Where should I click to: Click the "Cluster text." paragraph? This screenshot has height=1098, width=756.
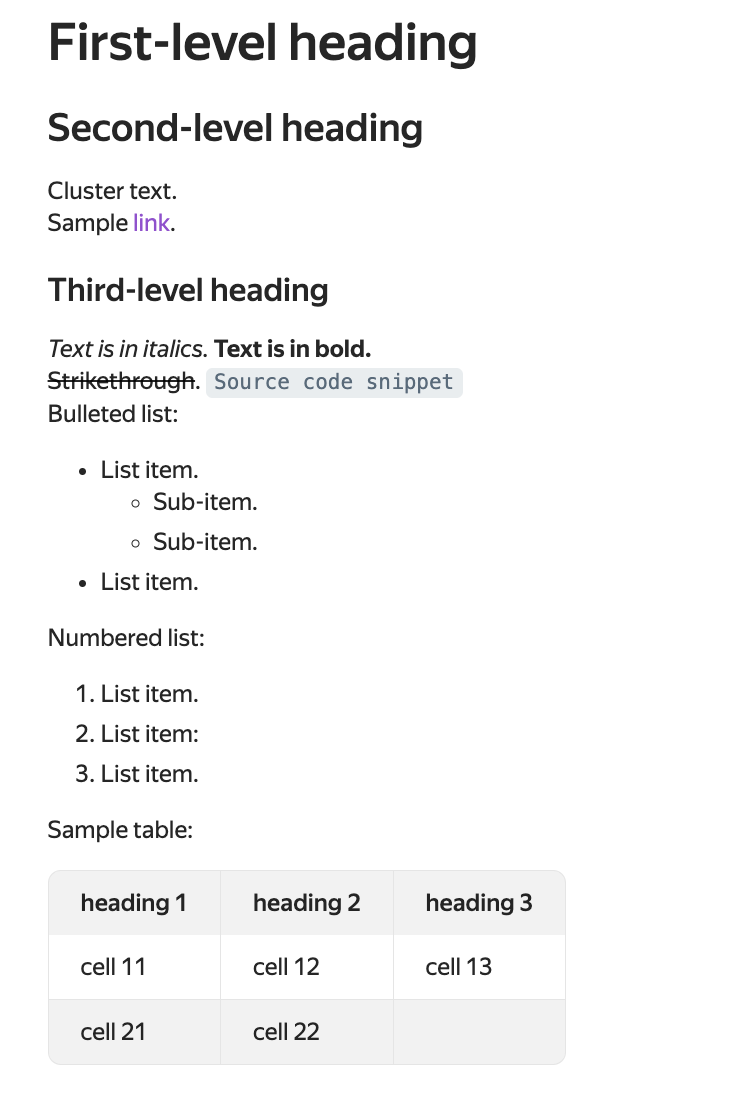(112, 190)
